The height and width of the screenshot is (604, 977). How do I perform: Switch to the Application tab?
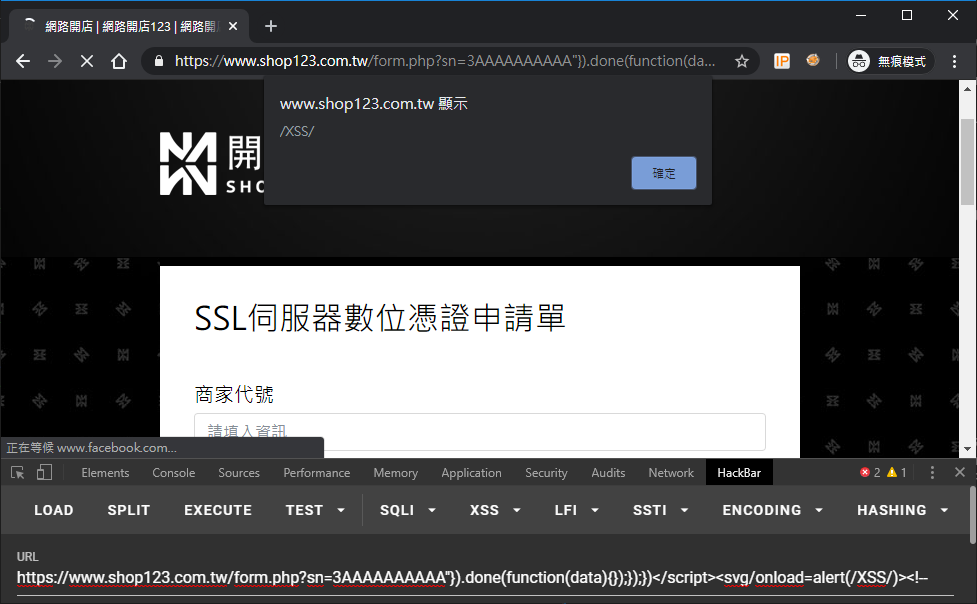pyautogui.click(x=471, y=472)
